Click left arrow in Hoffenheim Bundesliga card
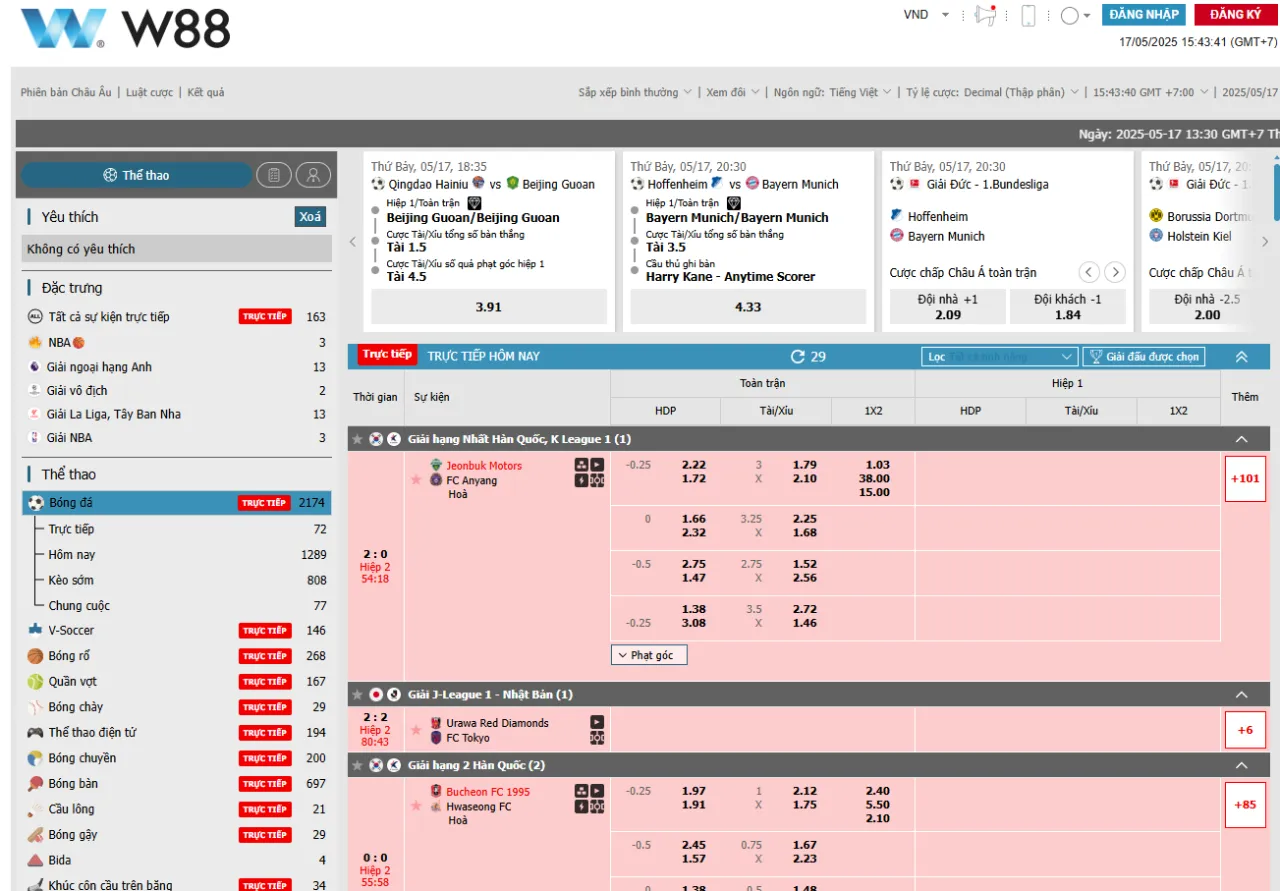The height and width of the screenshot is (891, 1280). (x=1089, y=272)
